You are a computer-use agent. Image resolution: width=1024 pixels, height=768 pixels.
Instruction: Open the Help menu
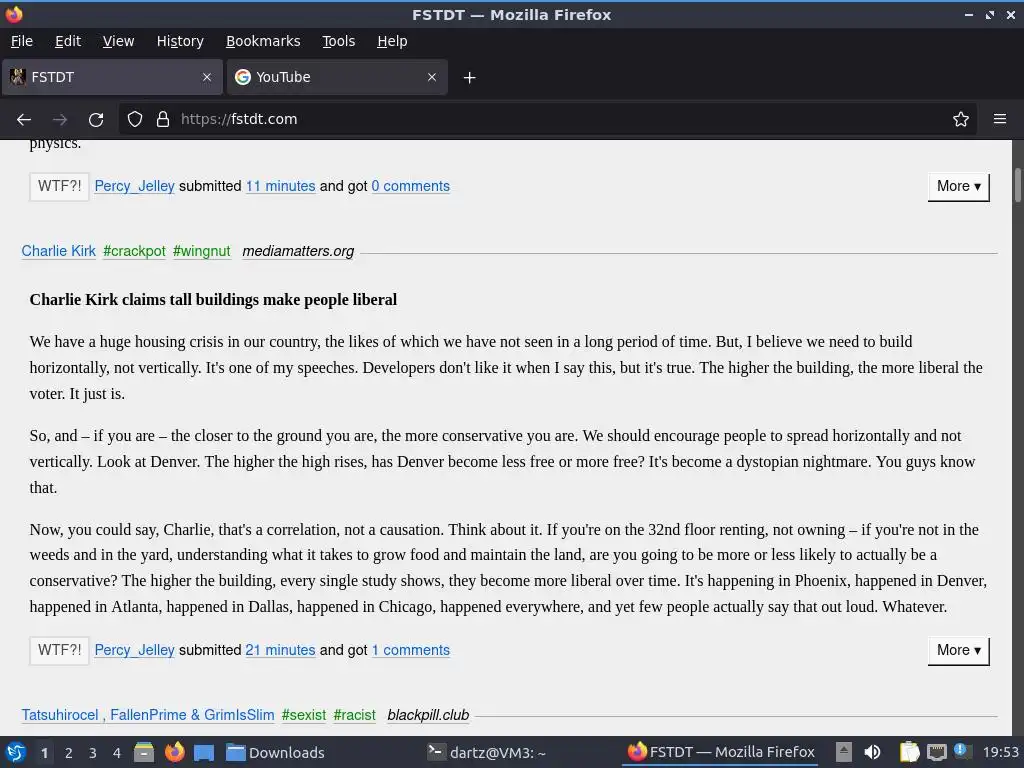tap(392, 41)
